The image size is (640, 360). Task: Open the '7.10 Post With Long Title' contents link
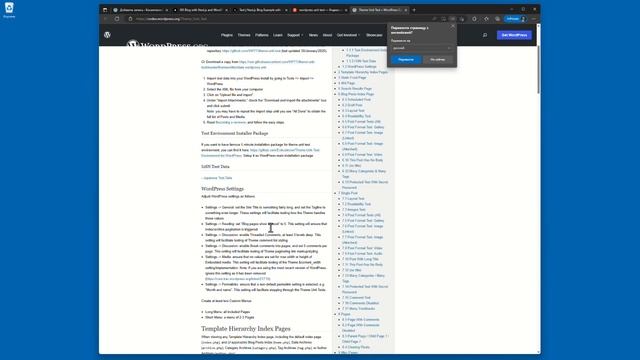[x=360, y=259]
